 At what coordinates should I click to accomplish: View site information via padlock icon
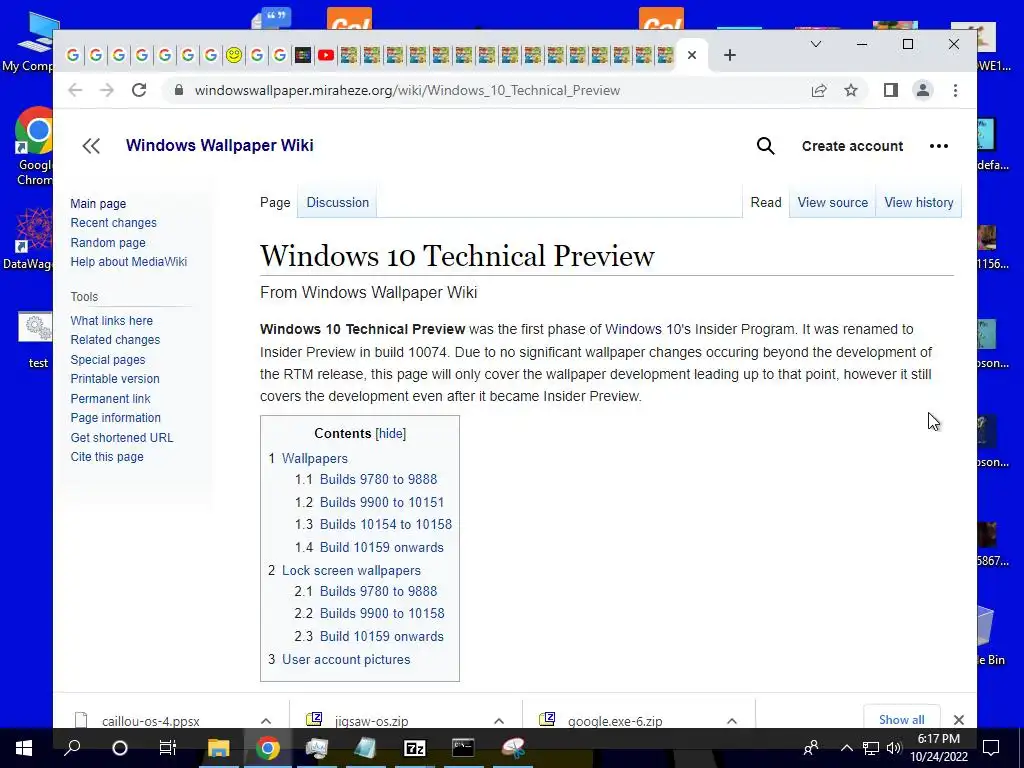(178, 90)
